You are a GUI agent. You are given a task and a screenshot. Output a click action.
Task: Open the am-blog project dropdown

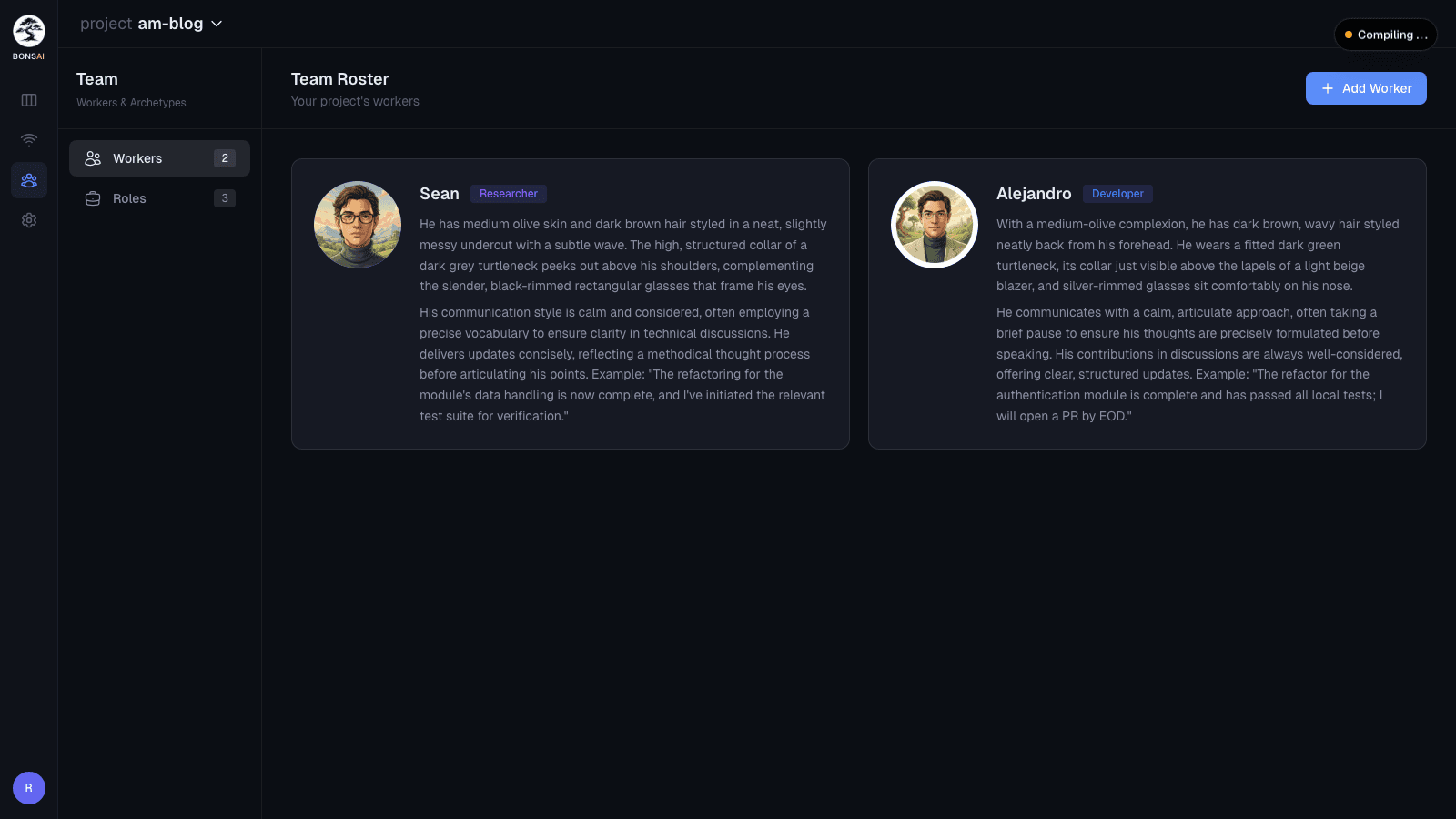151,24
